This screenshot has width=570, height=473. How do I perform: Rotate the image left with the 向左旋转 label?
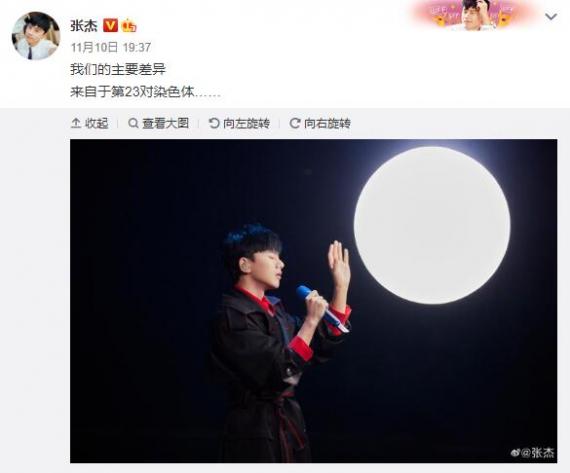click(246, 123)
